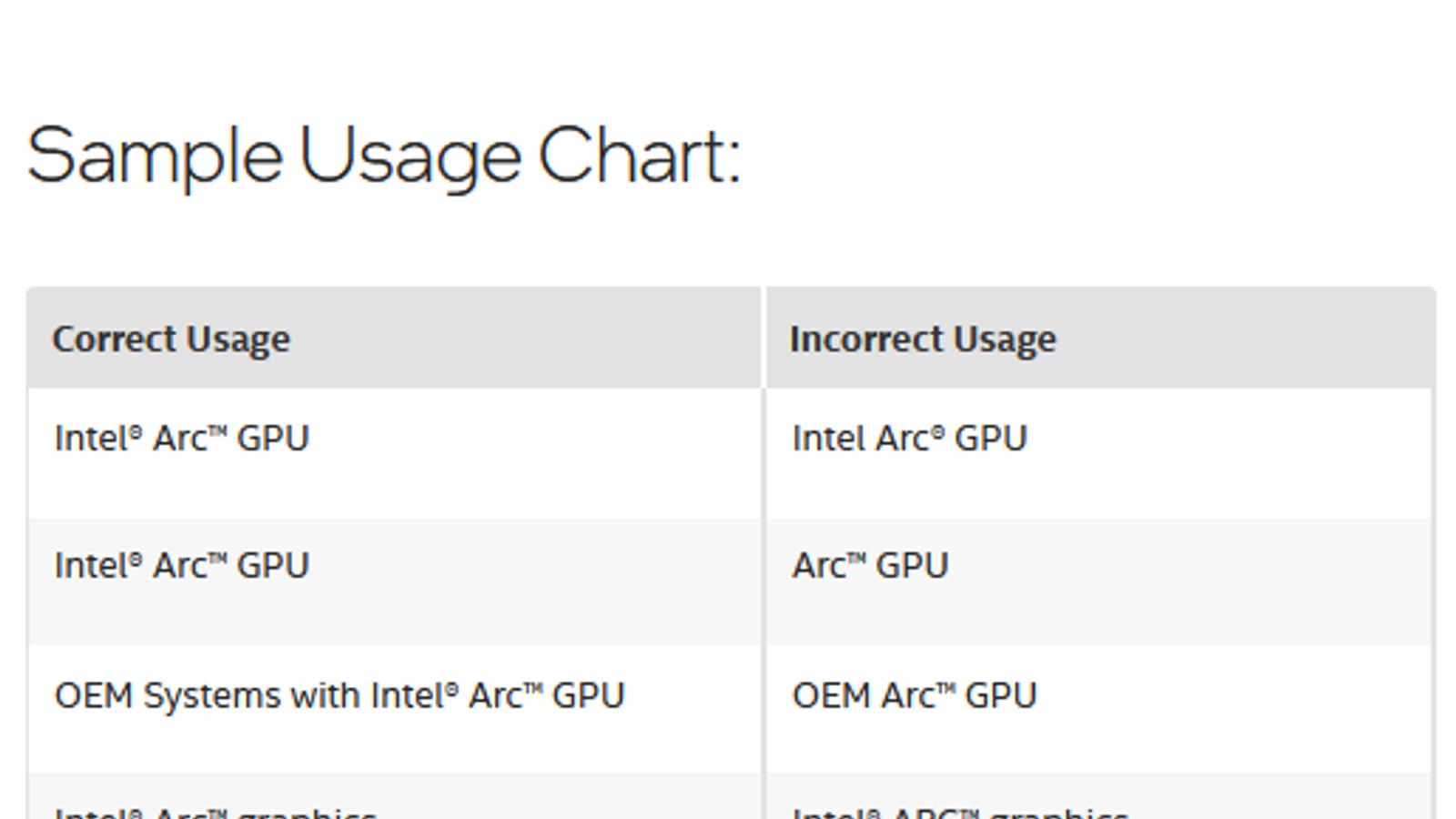1456x819 pixels.
Task: Select the second-row correct entry "Intel® Arc™ GPU"
Action: coord(182,566)
